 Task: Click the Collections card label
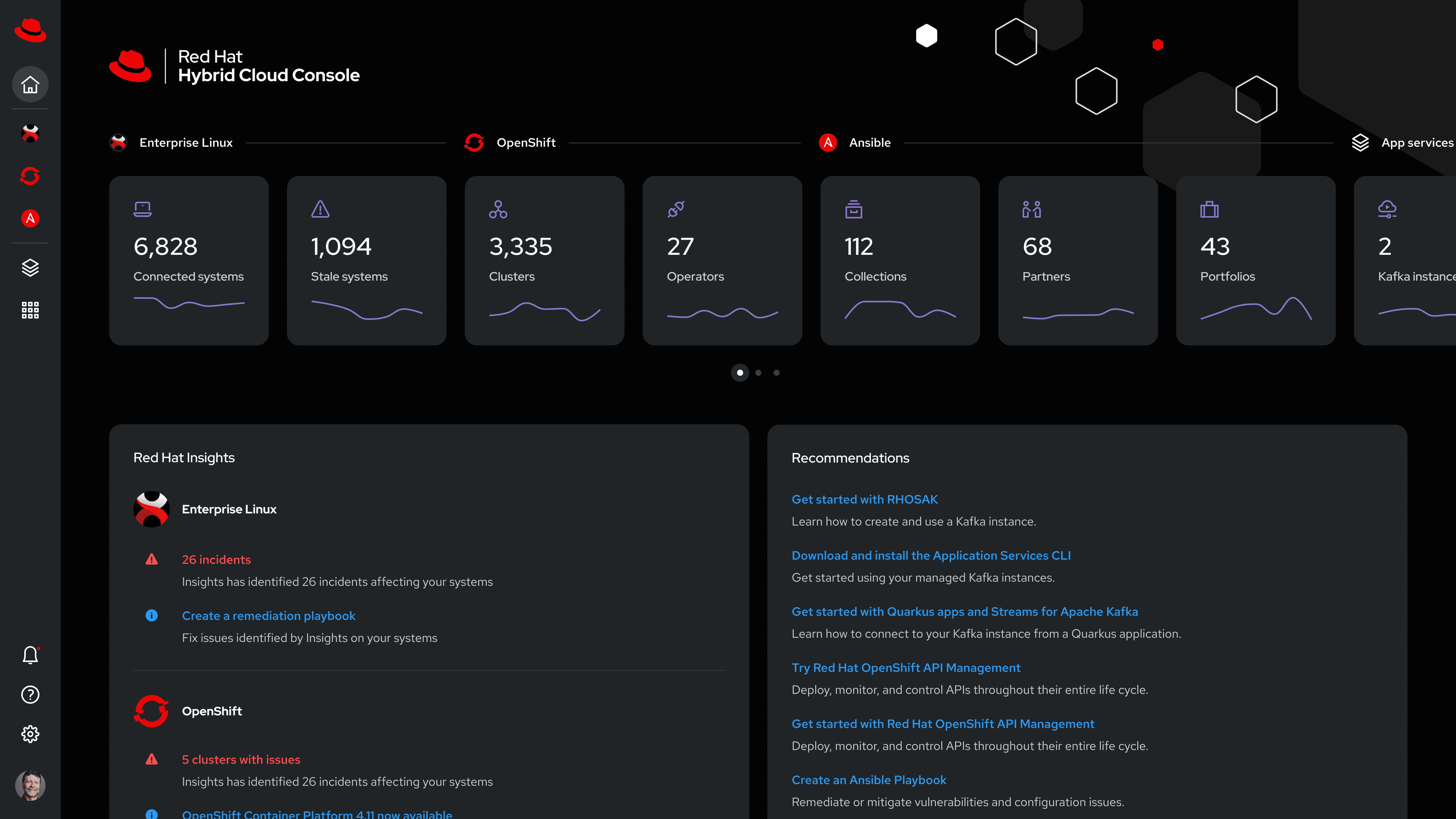coord(875,276)
